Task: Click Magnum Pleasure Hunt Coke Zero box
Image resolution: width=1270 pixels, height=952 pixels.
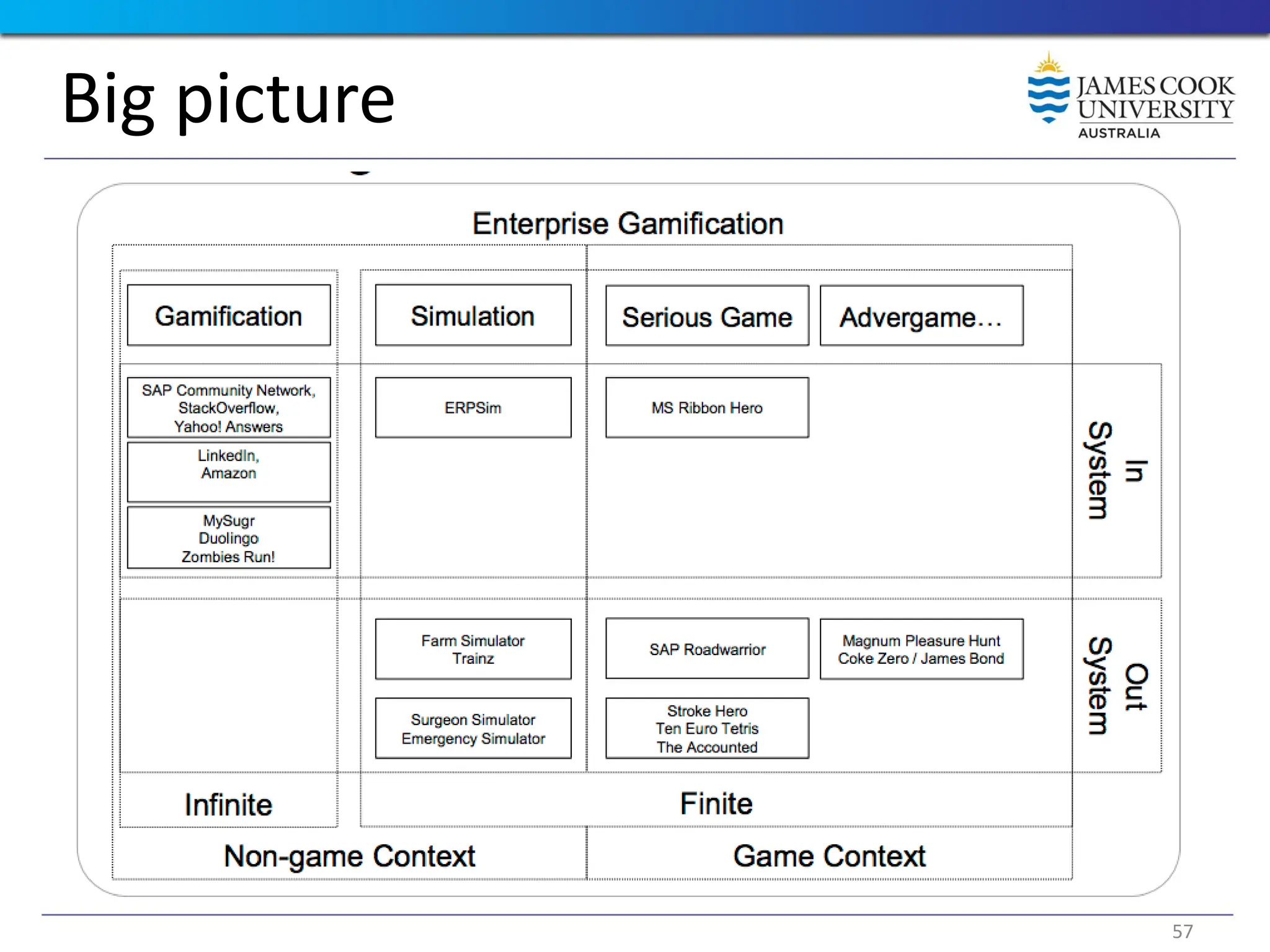Action: [921, 649]
